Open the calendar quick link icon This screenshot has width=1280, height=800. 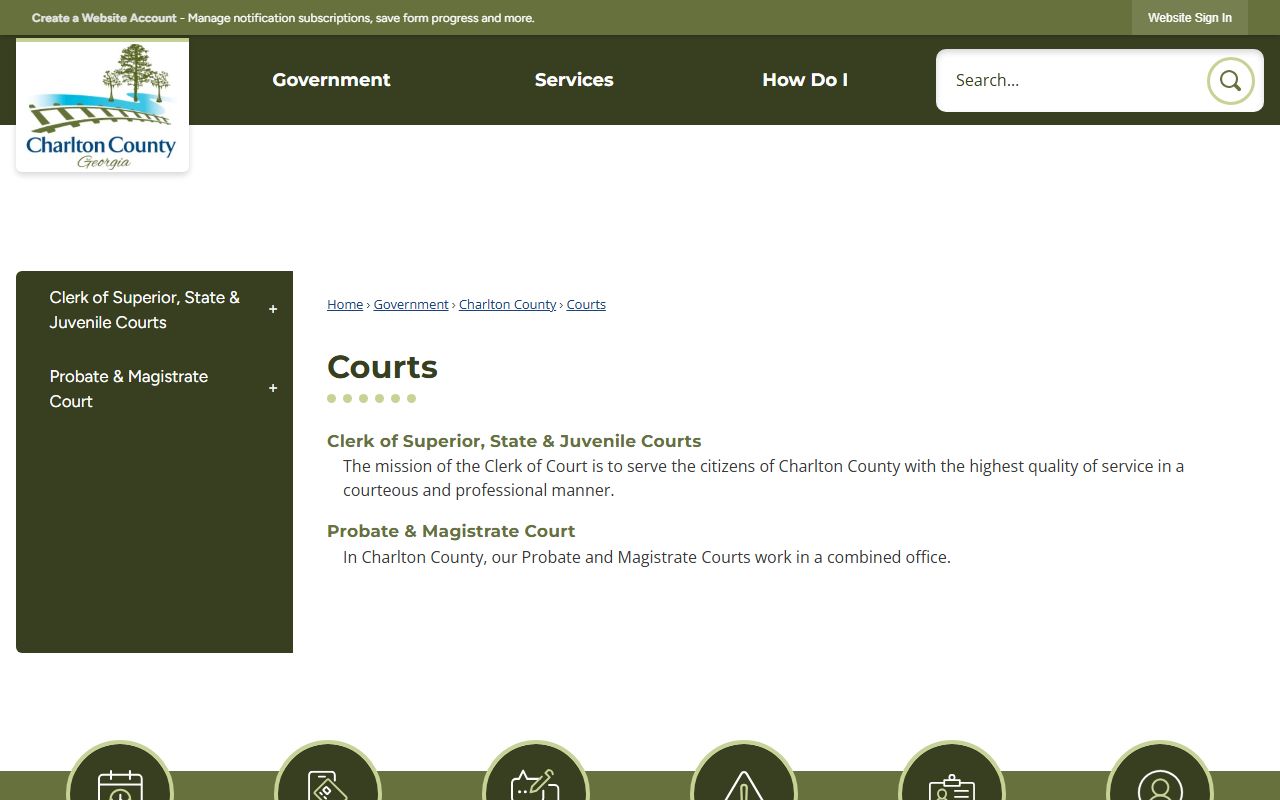coord(120,771)
